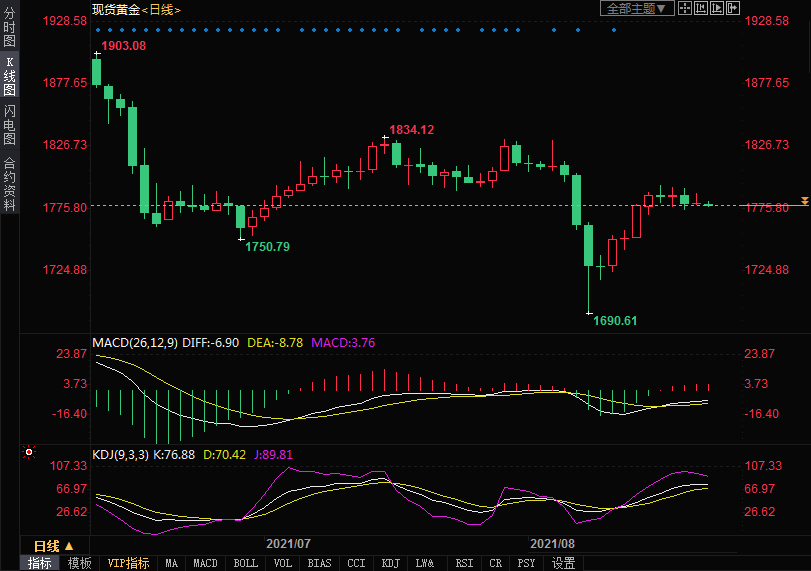The image size is (811, 571).
Task: Click the orange arrow marker at right price axis
Action: [x=804, y=202]
